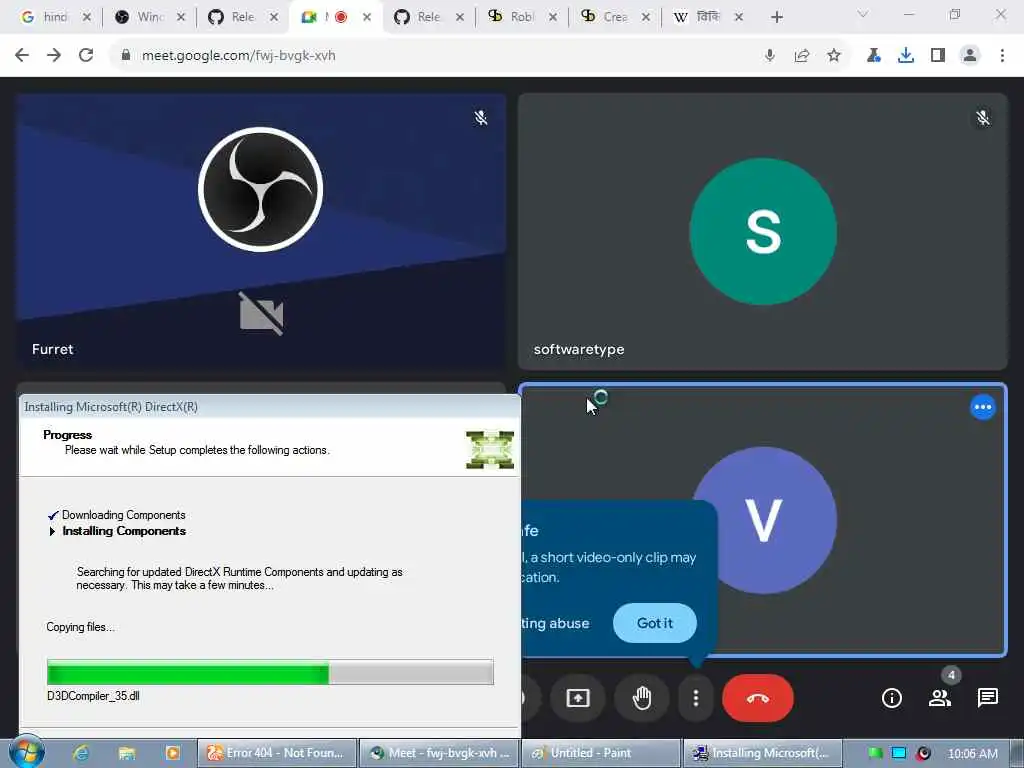Switch to 'Error 404 - Not Found' taskbar window
Image resolution: width=1024 pixels, height=768 pixels.
278,753
